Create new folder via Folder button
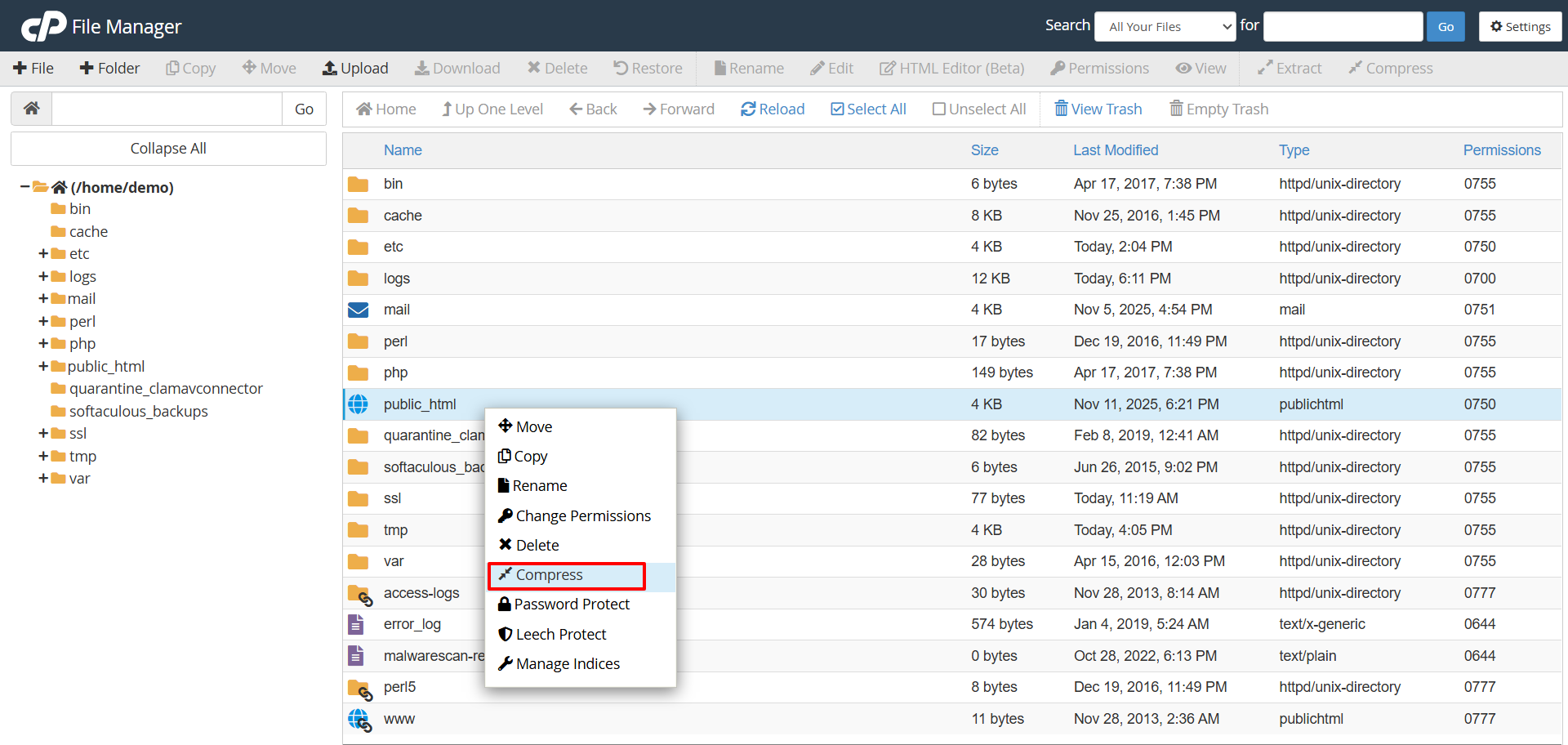Screen dimensions: 1568x745 [x=109, y=69]
